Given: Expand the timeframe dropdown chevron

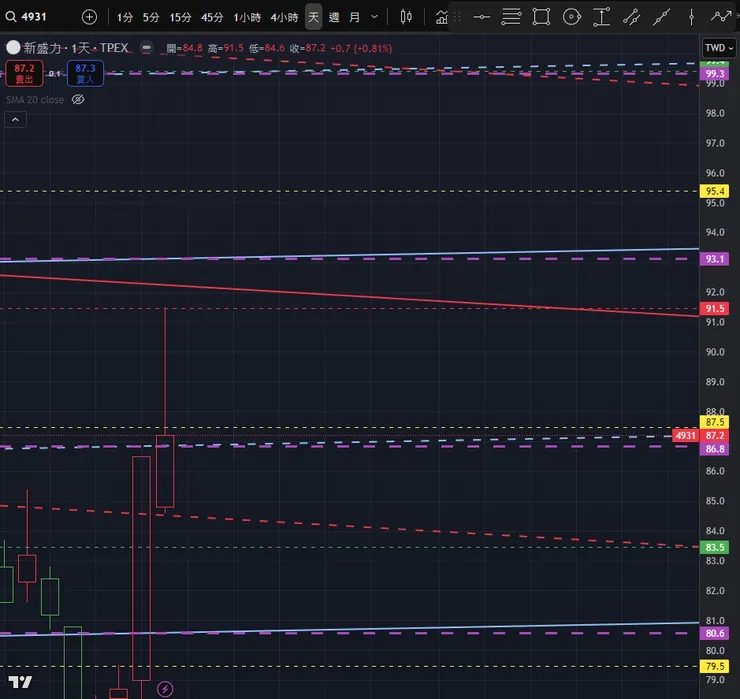Looking at the screenshot, I should [x=374, y=17].
